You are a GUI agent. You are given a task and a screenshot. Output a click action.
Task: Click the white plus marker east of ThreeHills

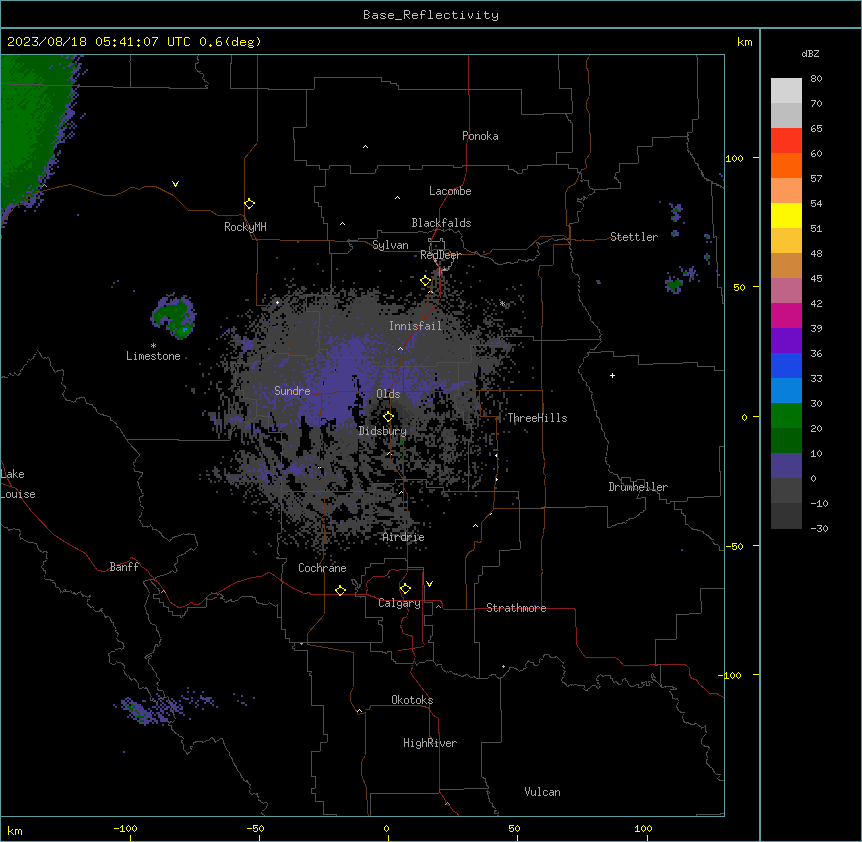[612, 375]
